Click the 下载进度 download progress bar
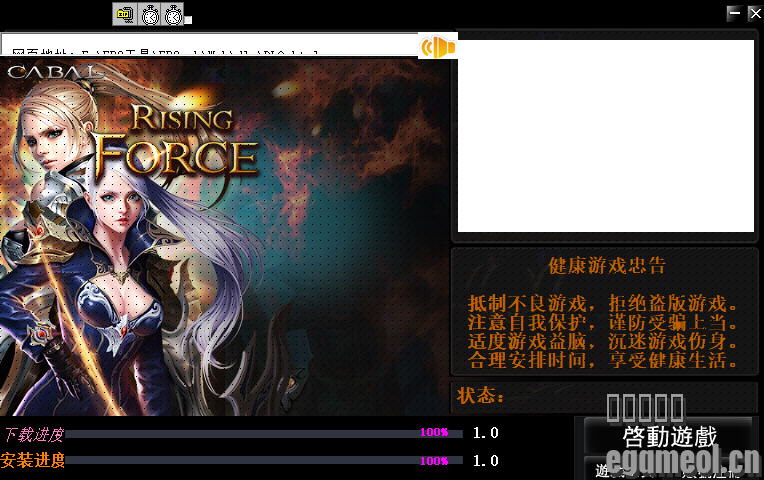764x480 pixels. coord(264,433)
